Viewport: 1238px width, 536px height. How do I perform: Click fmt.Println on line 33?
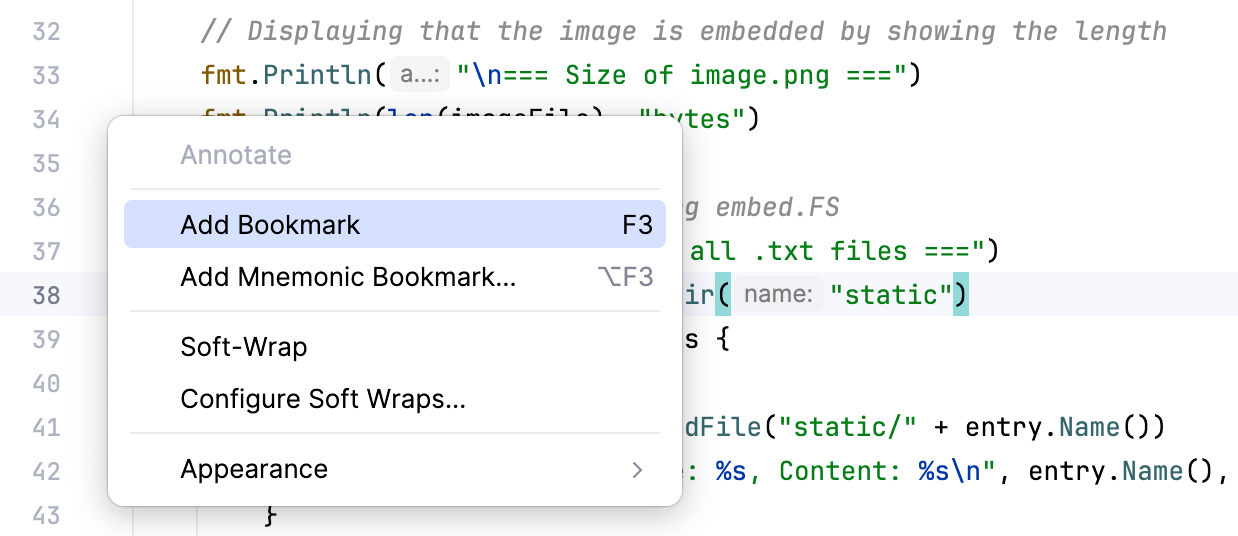point(285,75)
